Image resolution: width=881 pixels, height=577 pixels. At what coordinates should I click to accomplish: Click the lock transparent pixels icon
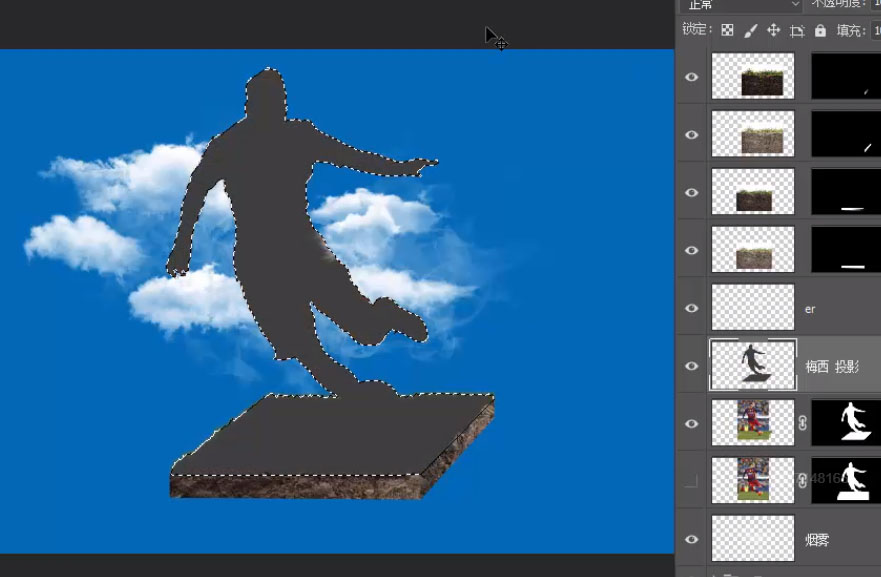click(727, 30)
